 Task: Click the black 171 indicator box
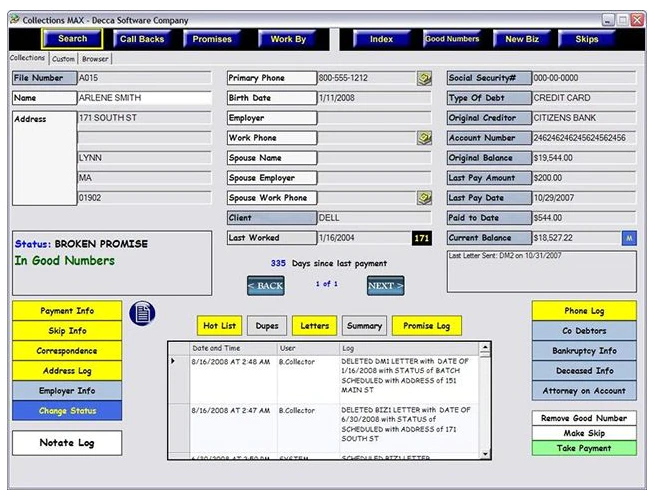[421, 238]
